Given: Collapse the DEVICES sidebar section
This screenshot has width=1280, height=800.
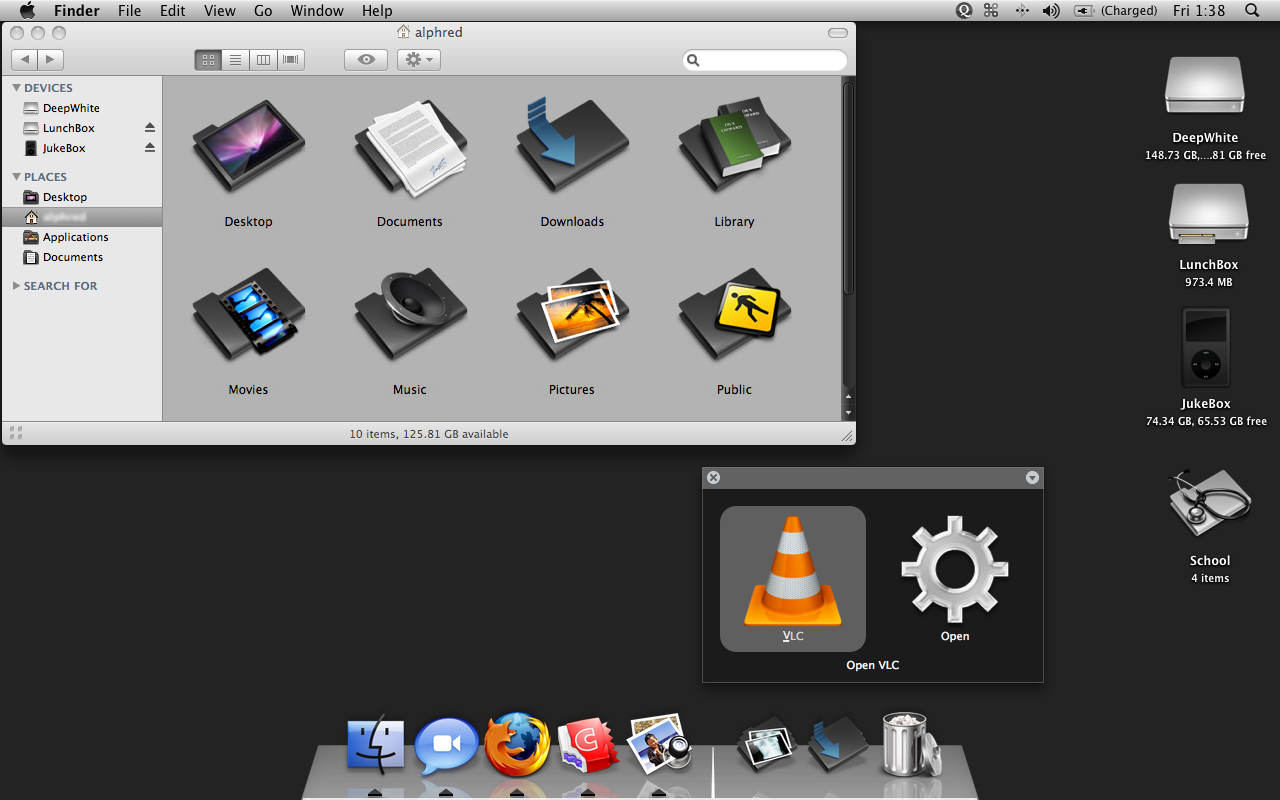Looking at the screenshot, I should click(x=16, y=88).
